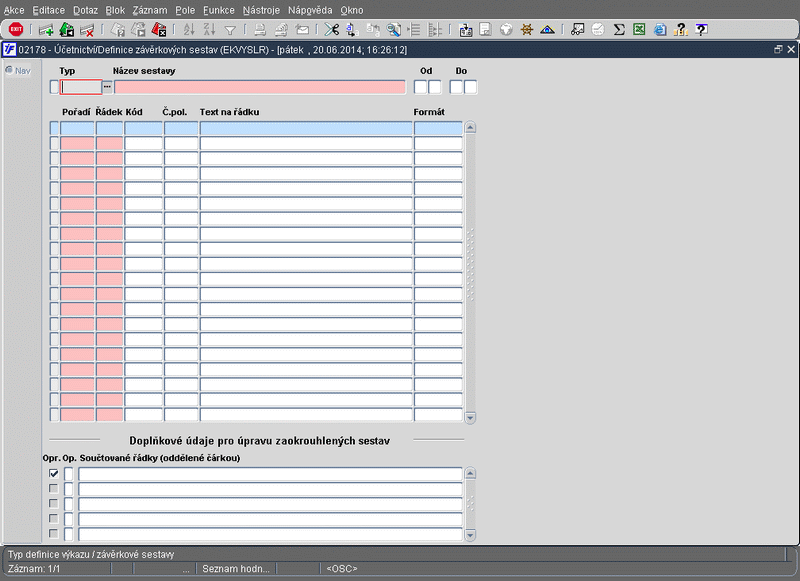The image size is (800, 581).
Task: Open the Pole menu
Action: pyautogui.click(x=185, y=10)
